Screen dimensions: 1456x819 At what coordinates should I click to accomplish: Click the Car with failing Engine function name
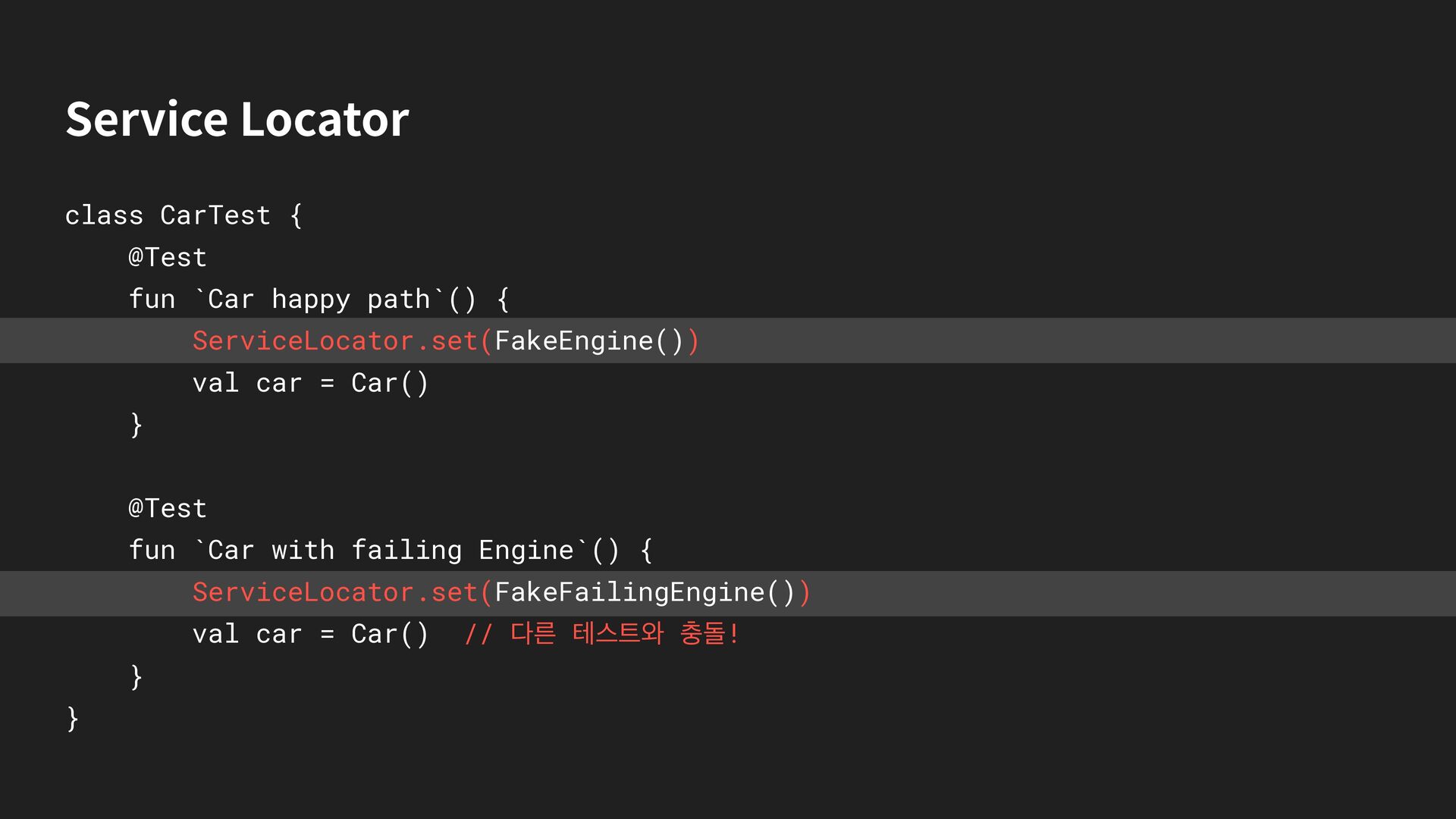391,551
